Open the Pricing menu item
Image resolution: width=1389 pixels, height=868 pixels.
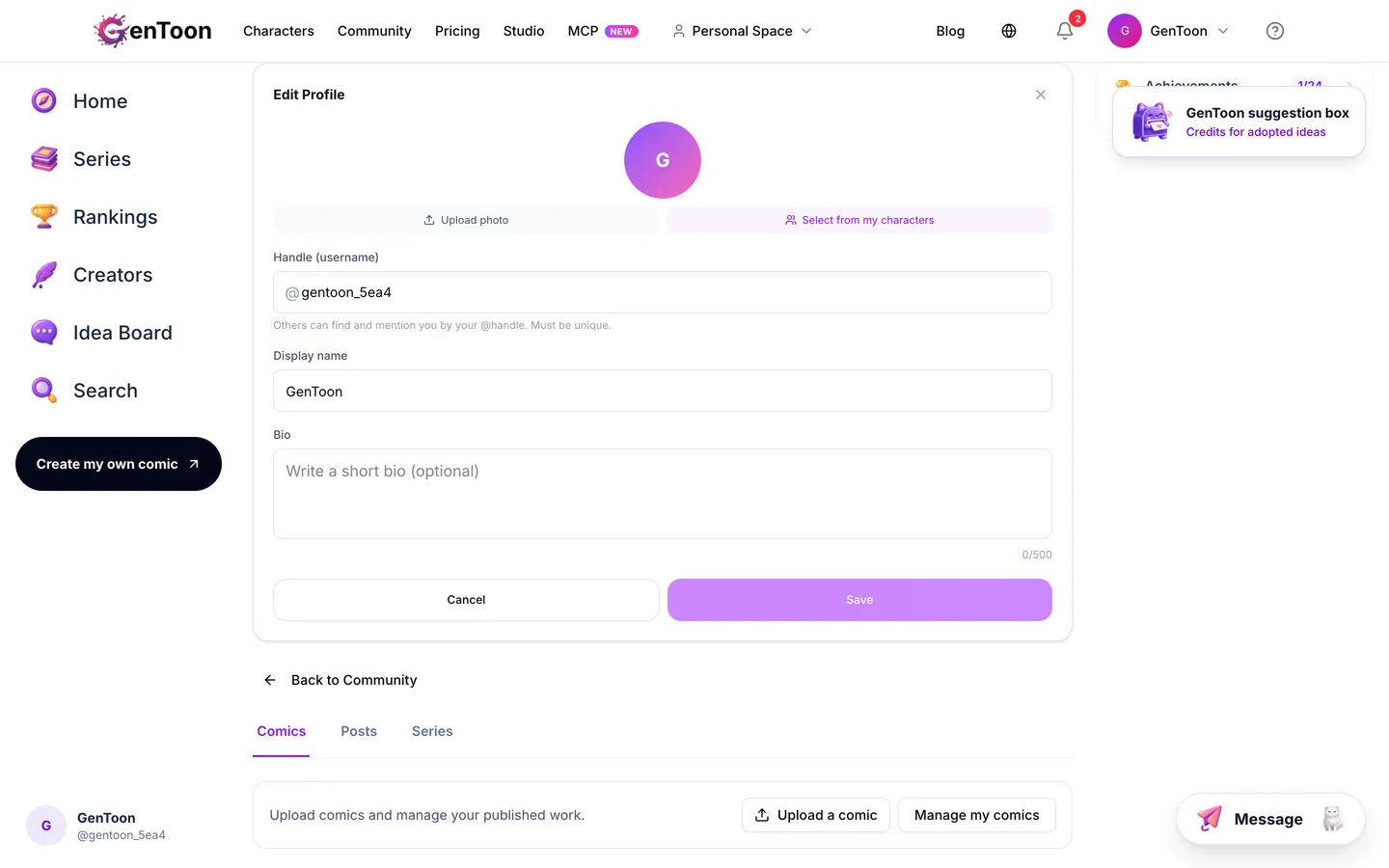click(x=457, y=31)
